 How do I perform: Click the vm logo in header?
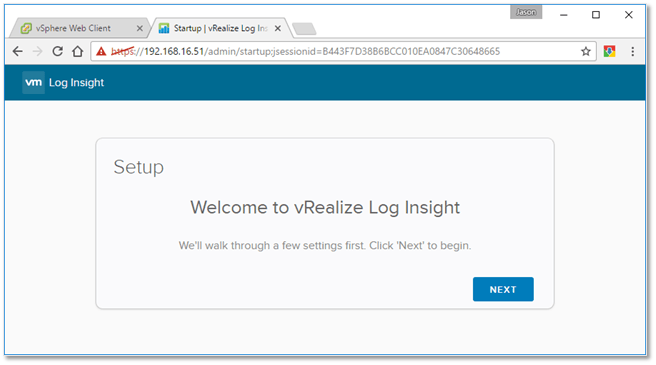tap(33, 82)
